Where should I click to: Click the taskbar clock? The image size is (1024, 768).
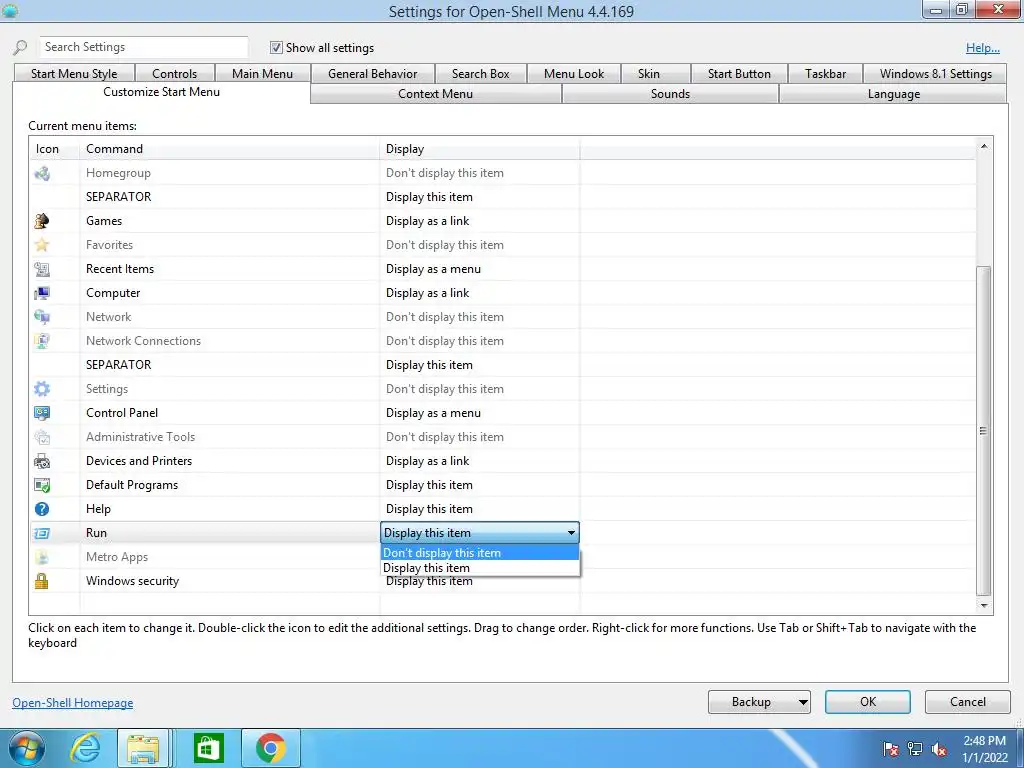click(x=984, y=749)
